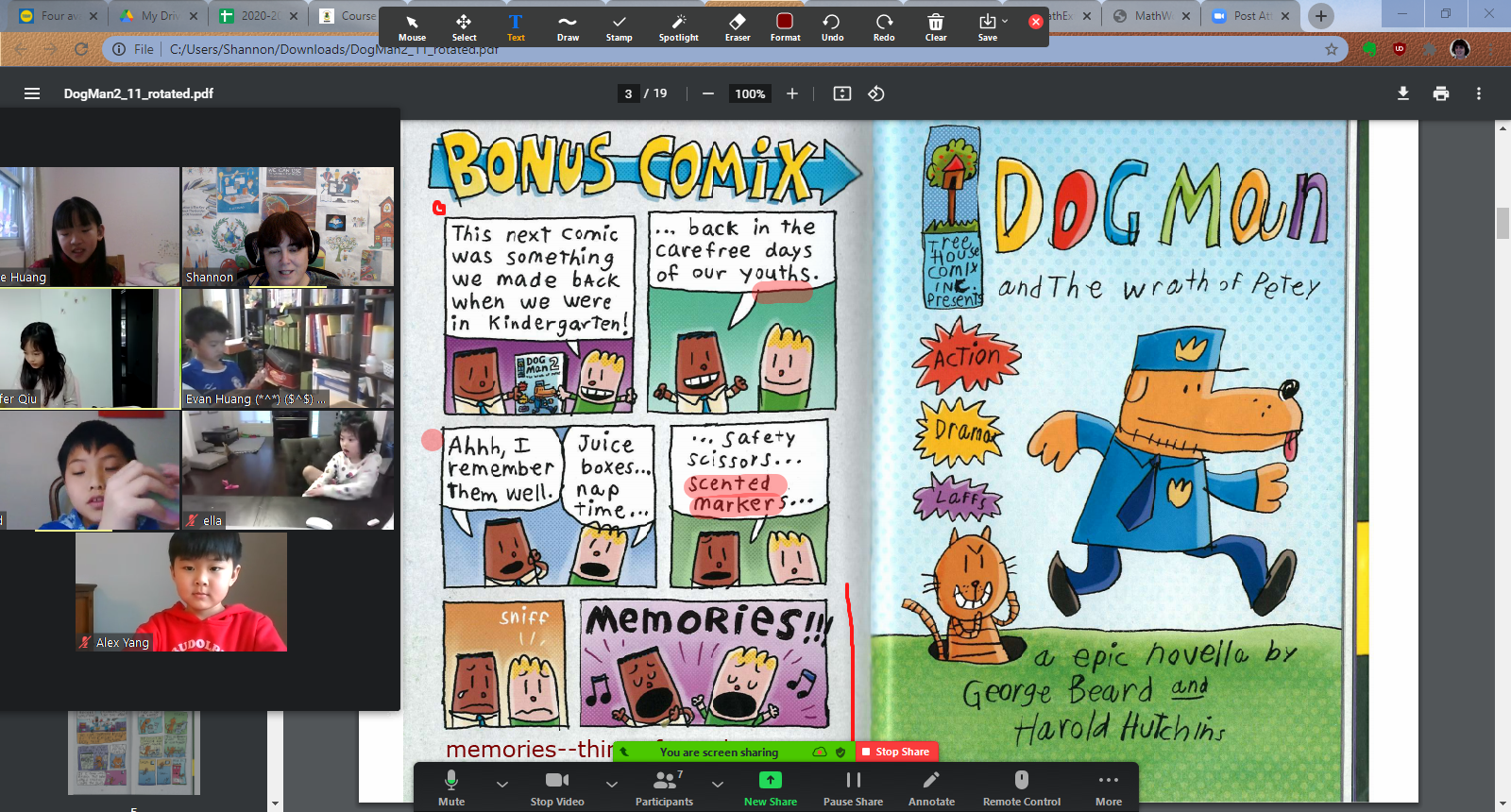Image resolution: width=1511 pixels, height=812 pixels.
Task: Toggle the Annotate toolbar
Action: coord(931,787)
